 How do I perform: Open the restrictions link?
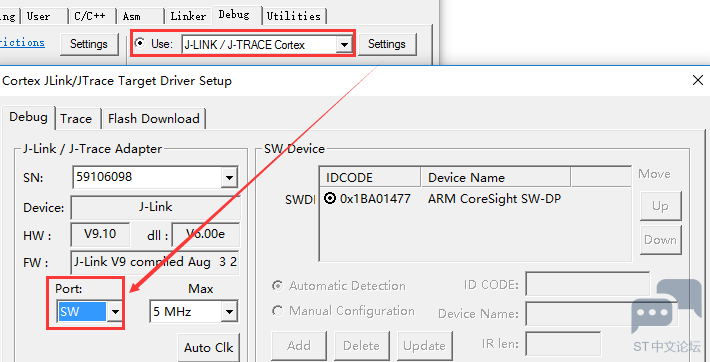click(x=22, y=43)
